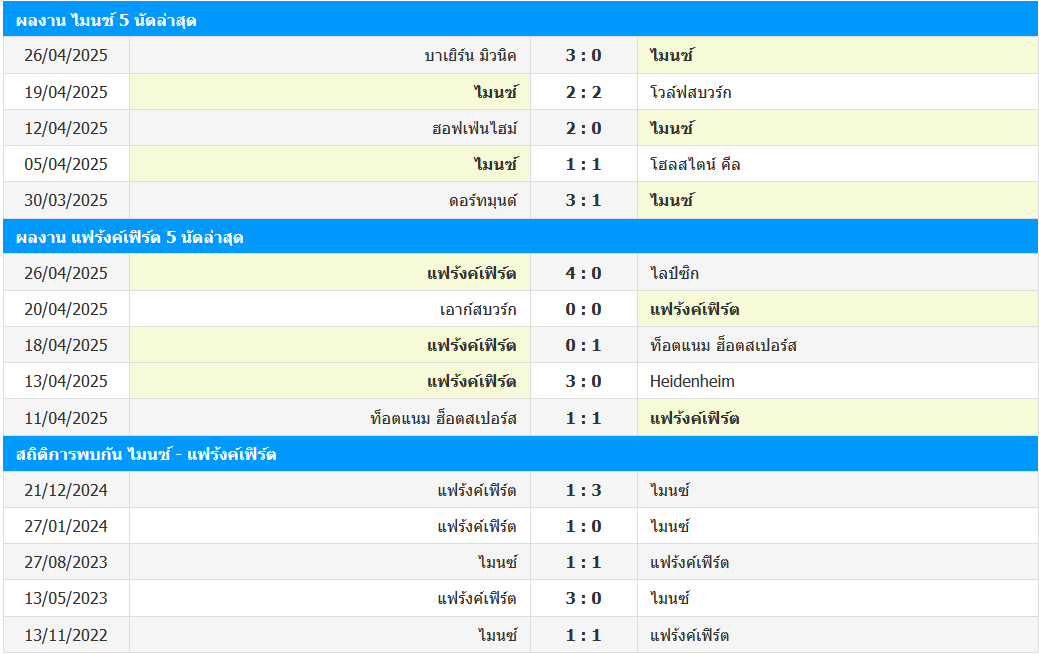Click the 3 : 1 score

(x=583, y=200)
